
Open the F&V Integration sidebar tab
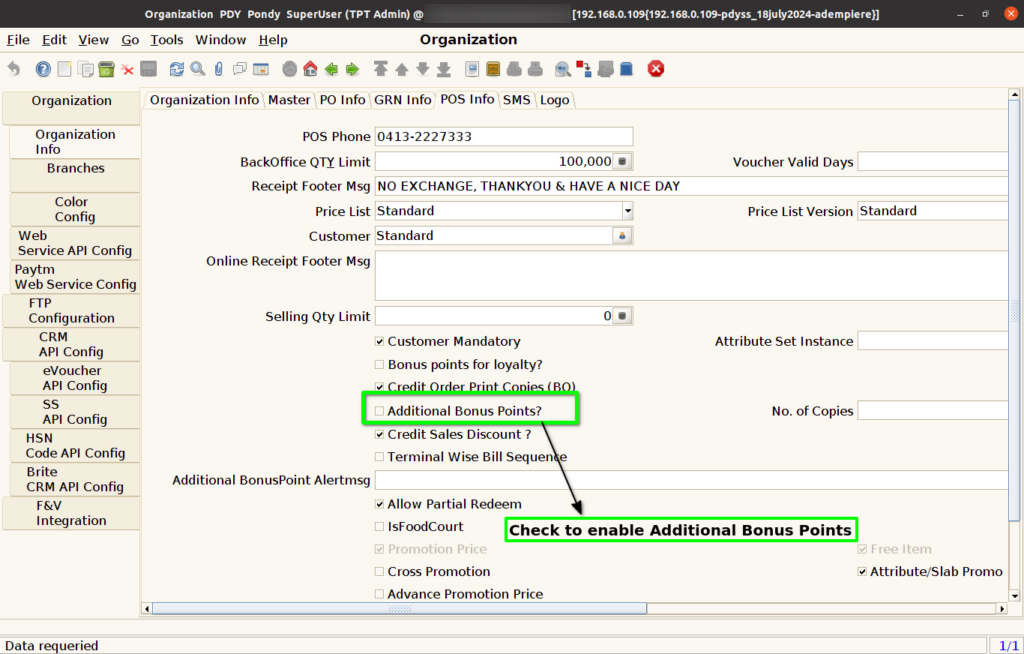click(x=71, y=513)
